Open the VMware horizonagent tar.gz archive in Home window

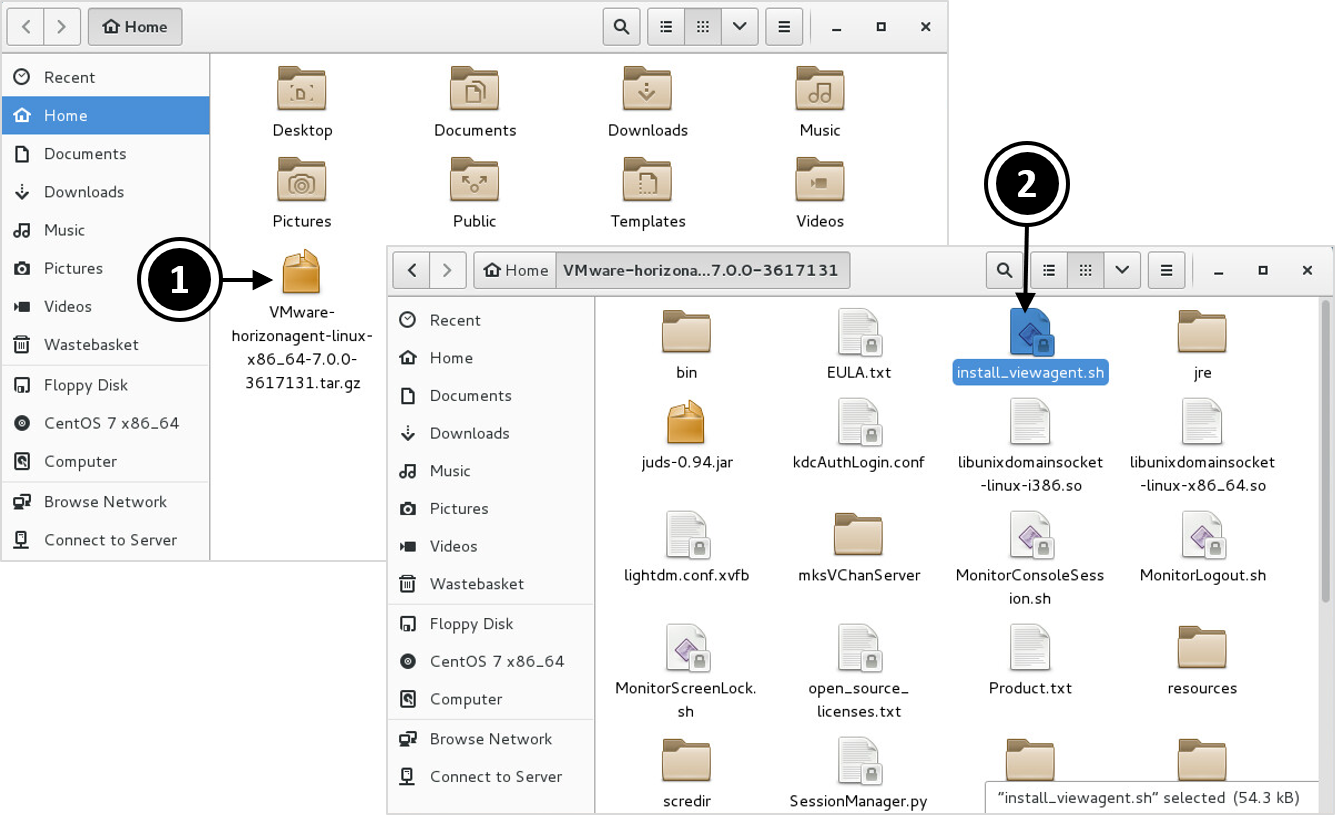[301, 272]
